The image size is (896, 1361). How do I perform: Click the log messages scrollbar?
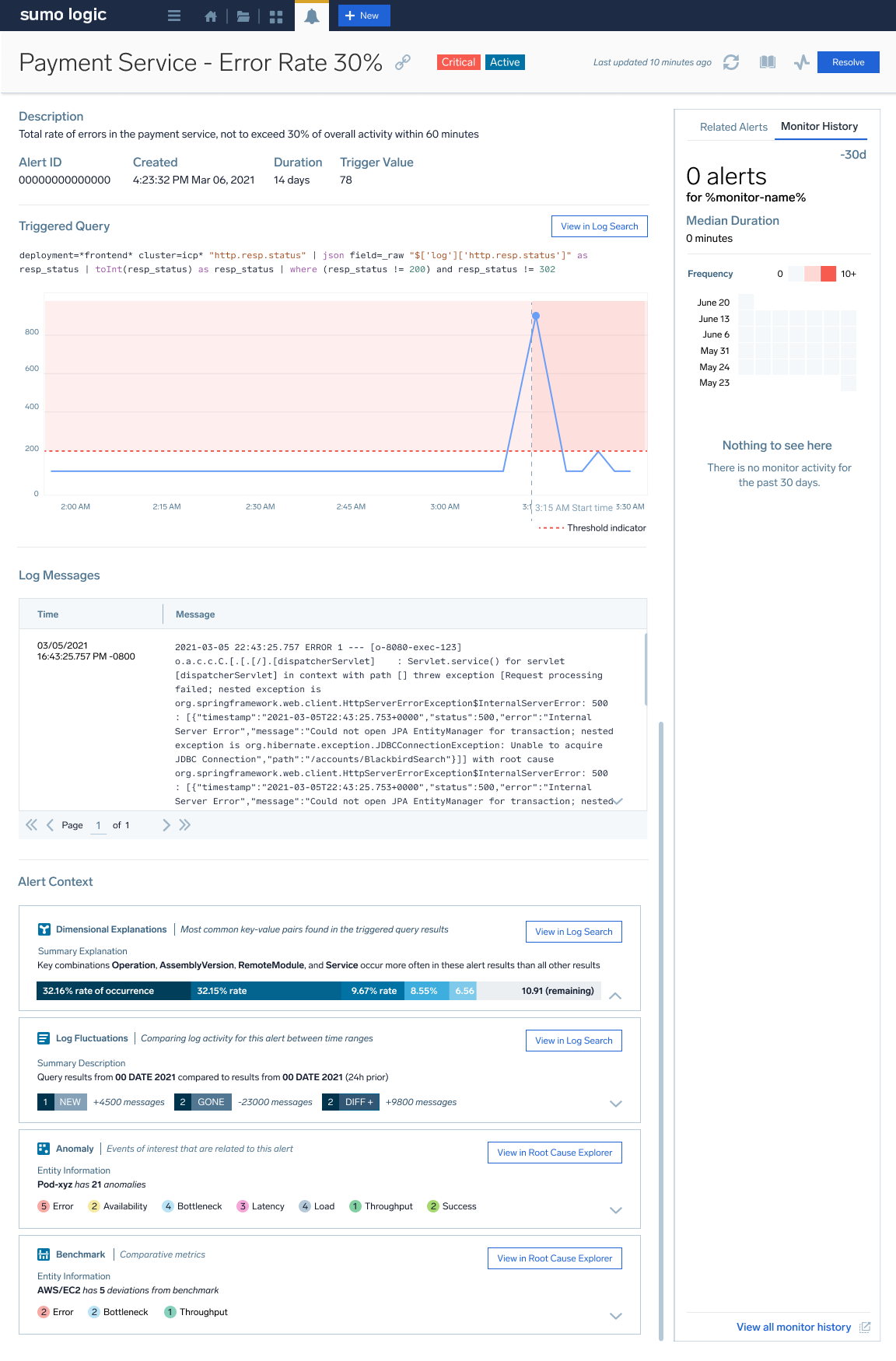pos(646,669)
